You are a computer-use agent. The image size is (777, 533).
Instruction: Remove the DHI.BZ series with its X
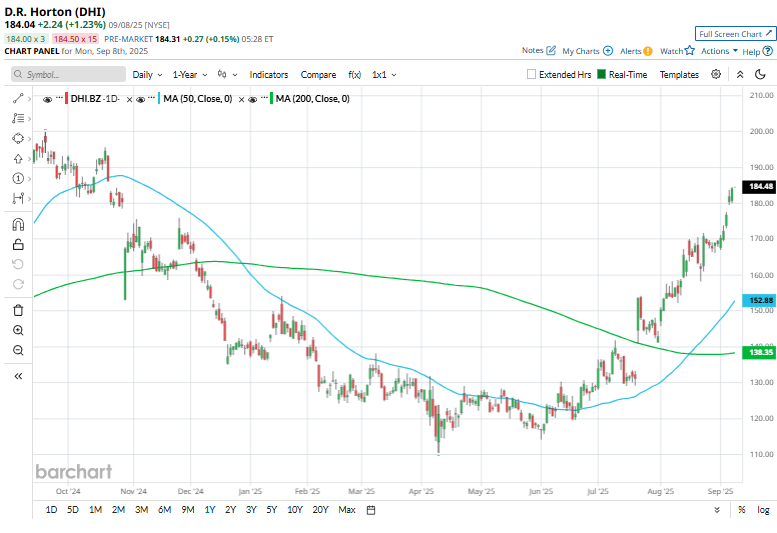click(x=129, y=100)
